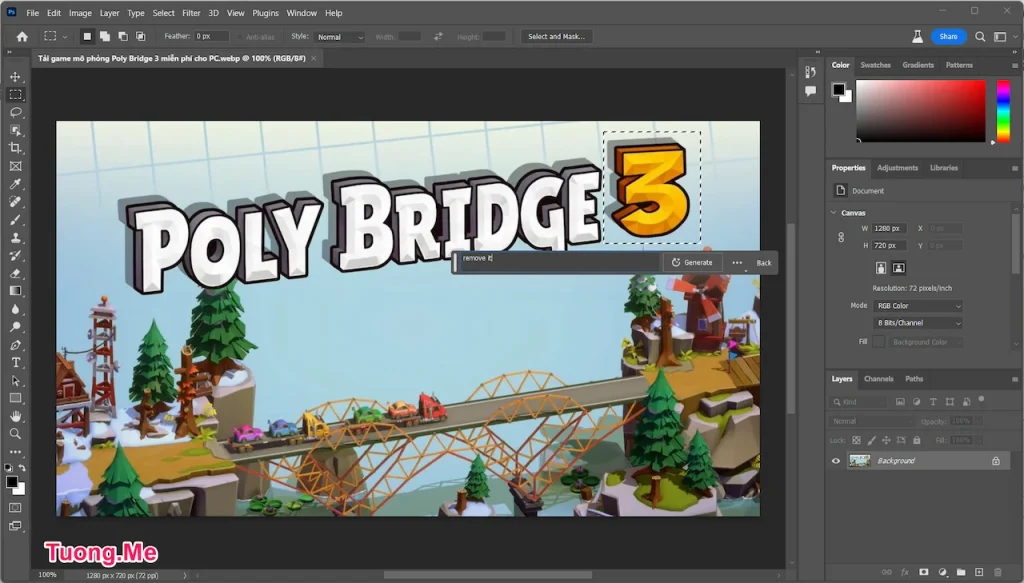Select the Brush tool

coord(16,220)
